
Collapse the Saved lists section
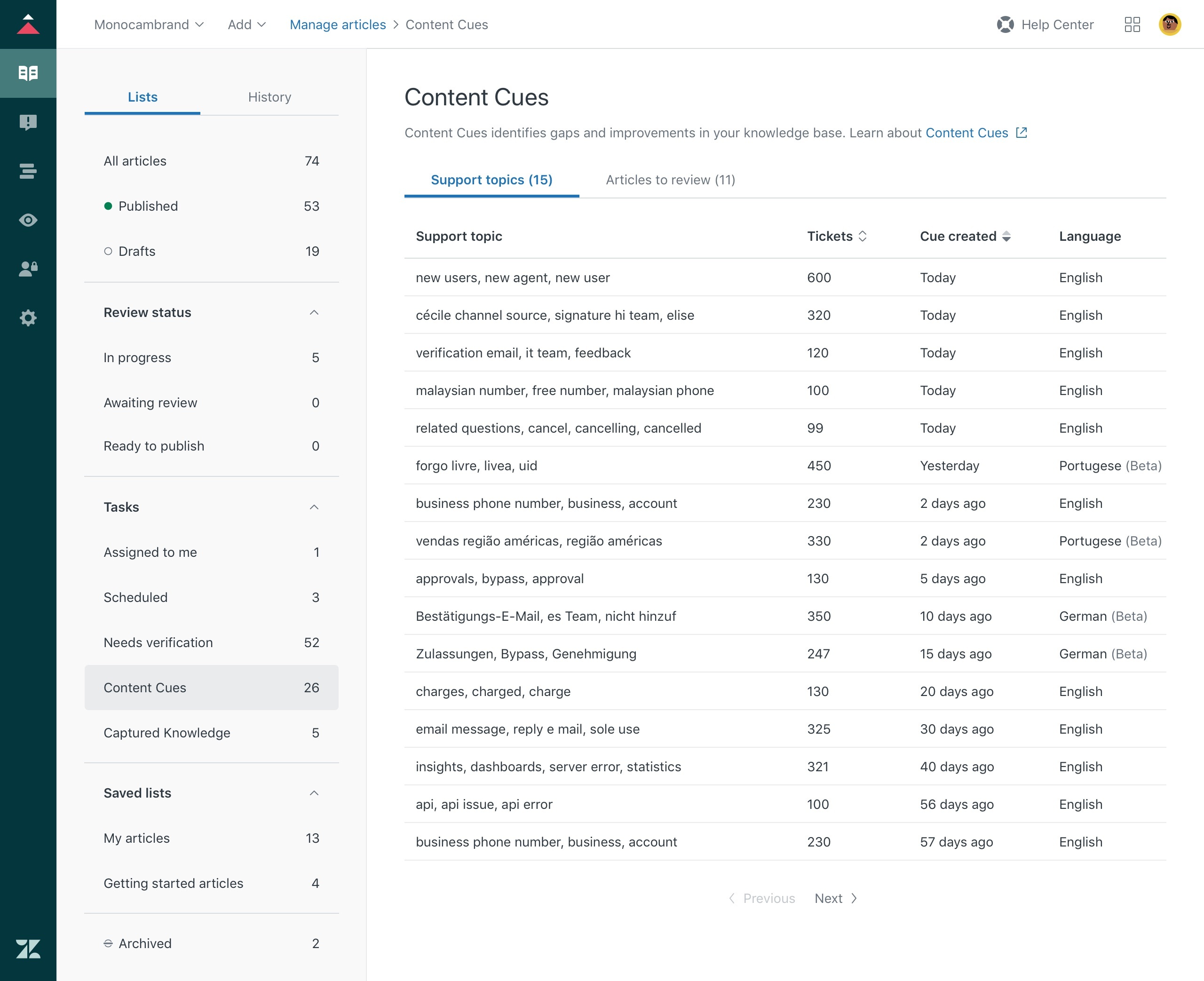313,793
